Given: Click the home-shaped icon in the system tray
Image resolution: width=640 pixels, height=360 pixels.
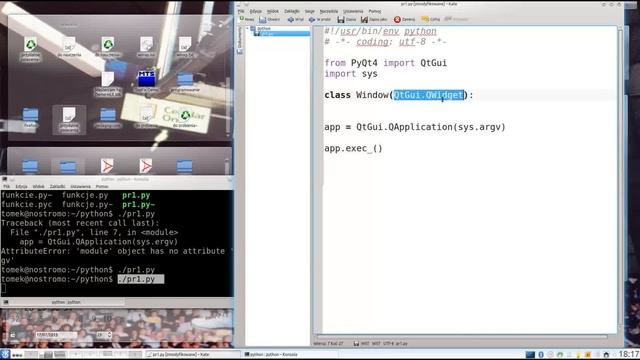Looking at the screenshot, I should click(606, 355).
